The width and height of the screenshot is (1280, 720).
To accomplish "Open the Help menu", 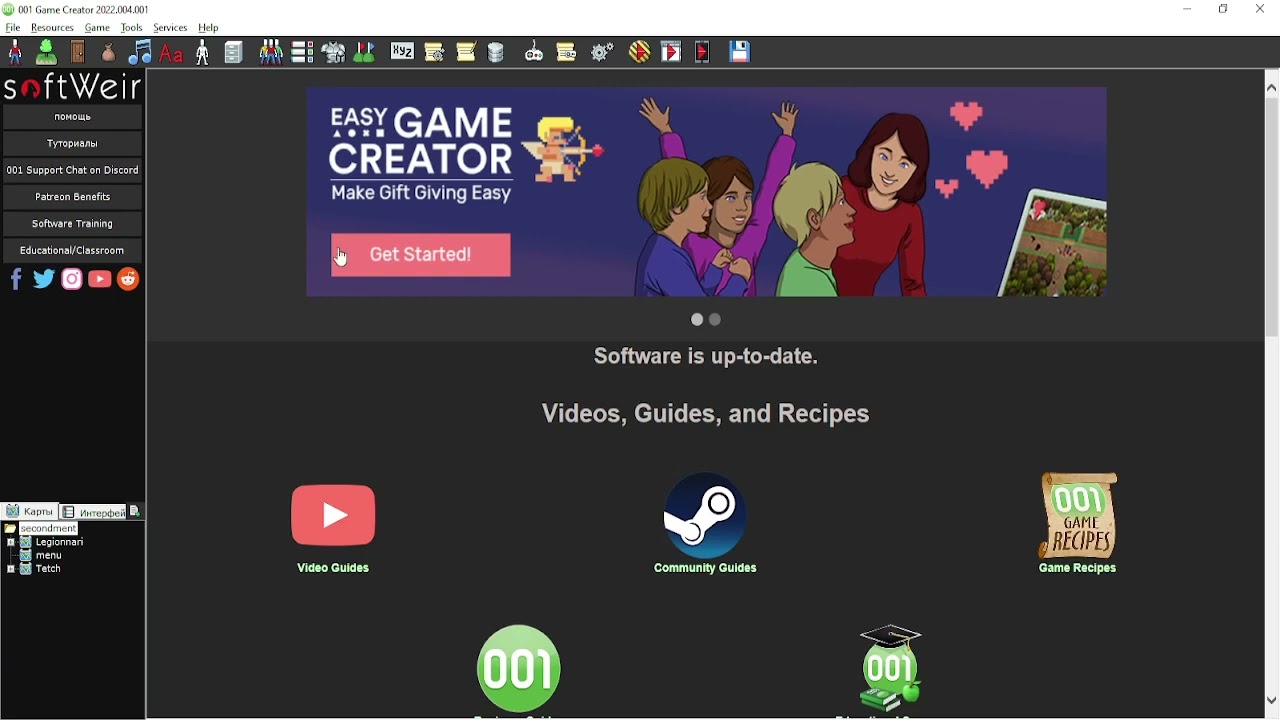I will 209,28.
